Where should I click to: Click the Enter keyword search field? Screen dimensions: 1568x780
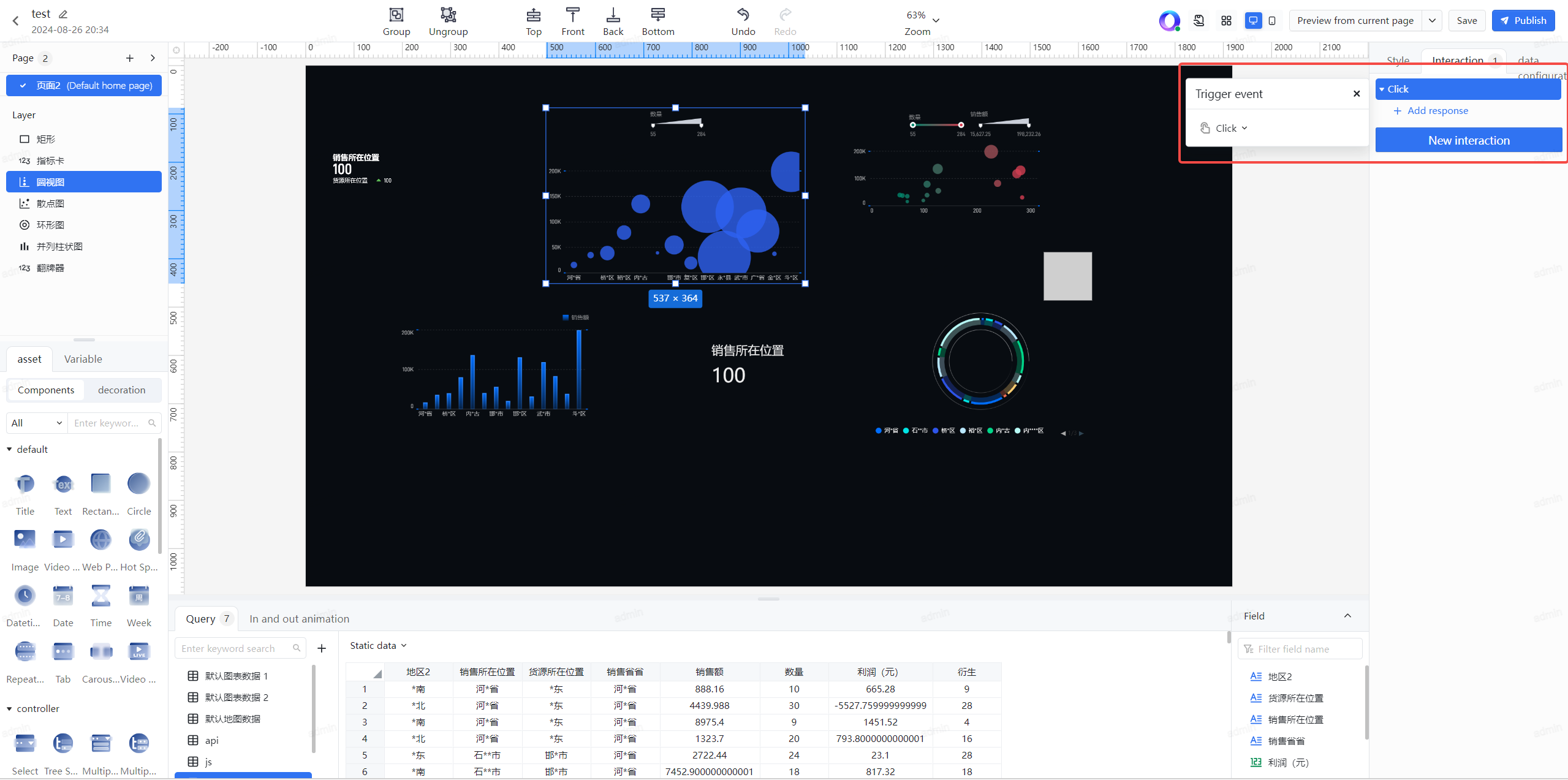(x=240, y=648)
